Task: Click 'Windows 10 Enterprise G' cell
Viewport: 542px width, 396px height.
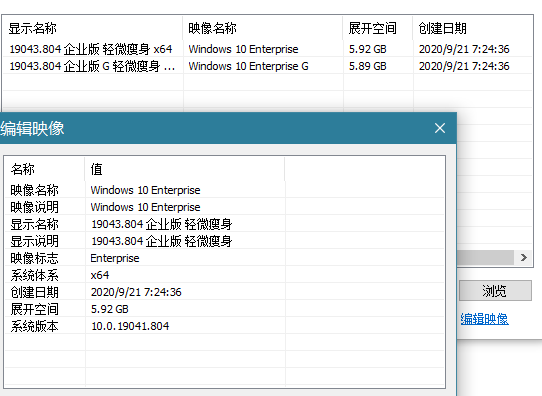Action: [x=249, y=66]
